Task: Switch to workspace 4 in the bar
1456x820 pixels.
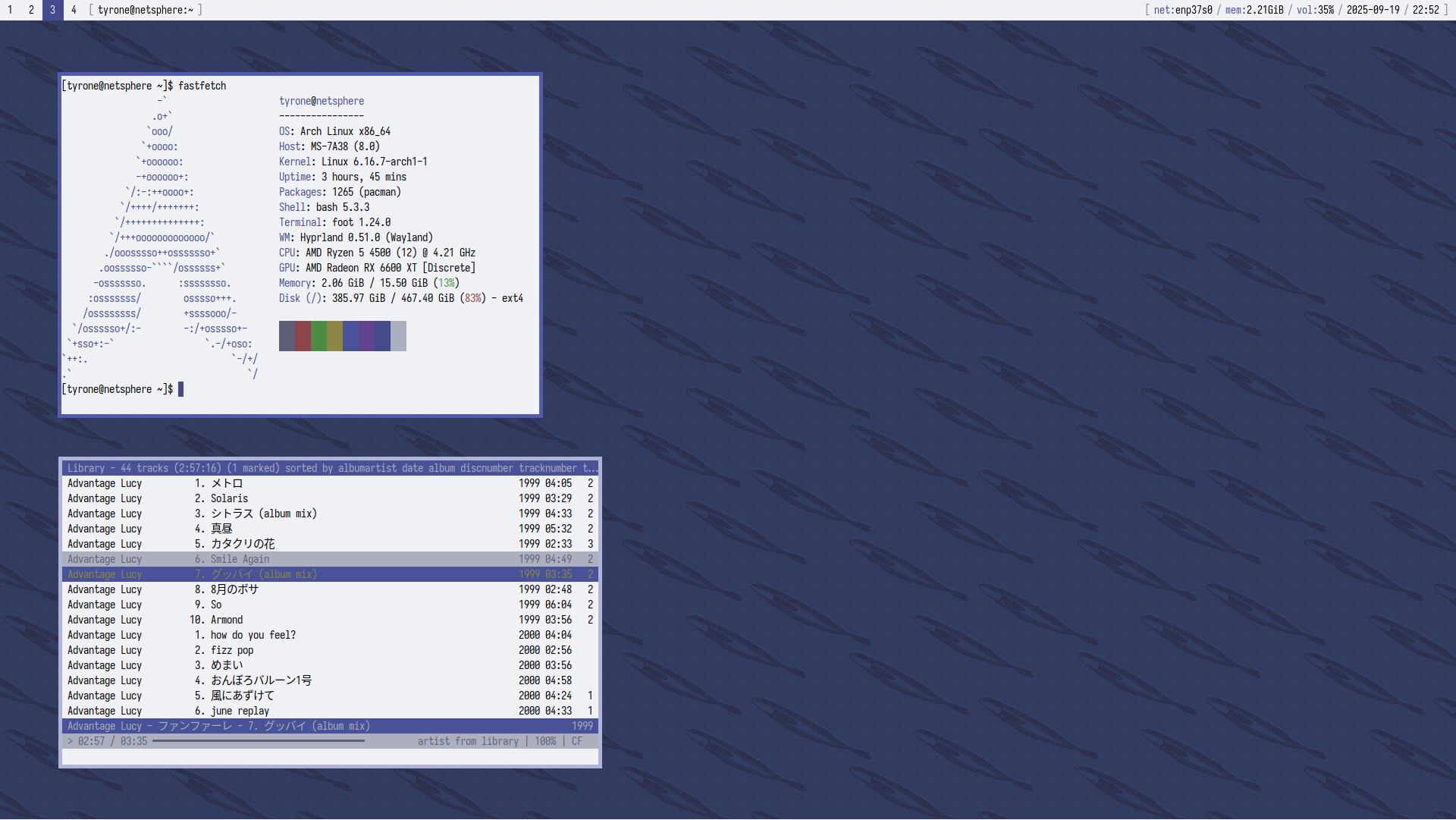Action: pos(74,10)
